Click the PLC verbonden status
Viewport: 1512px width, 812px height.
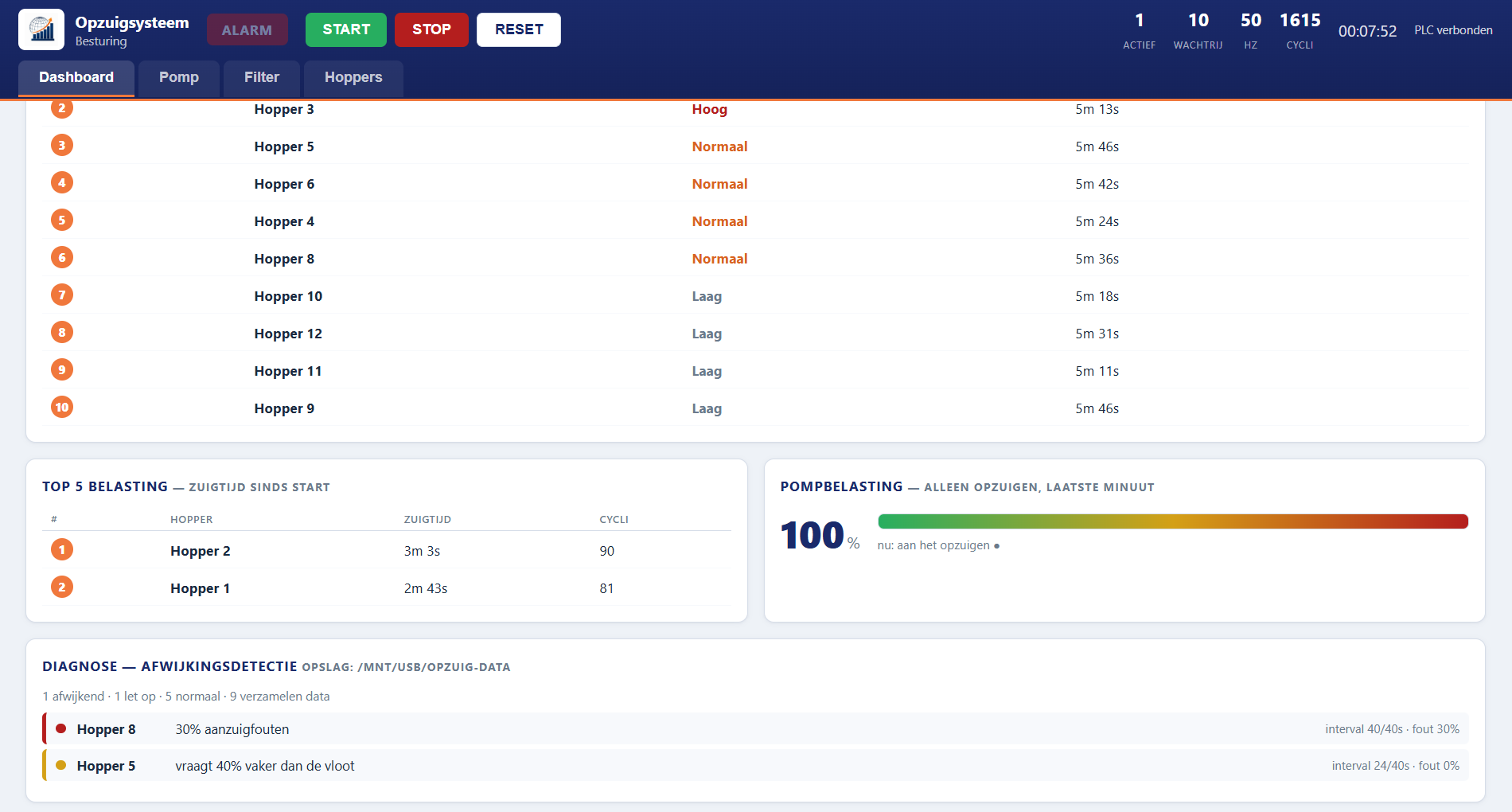tap(1453, 30)
